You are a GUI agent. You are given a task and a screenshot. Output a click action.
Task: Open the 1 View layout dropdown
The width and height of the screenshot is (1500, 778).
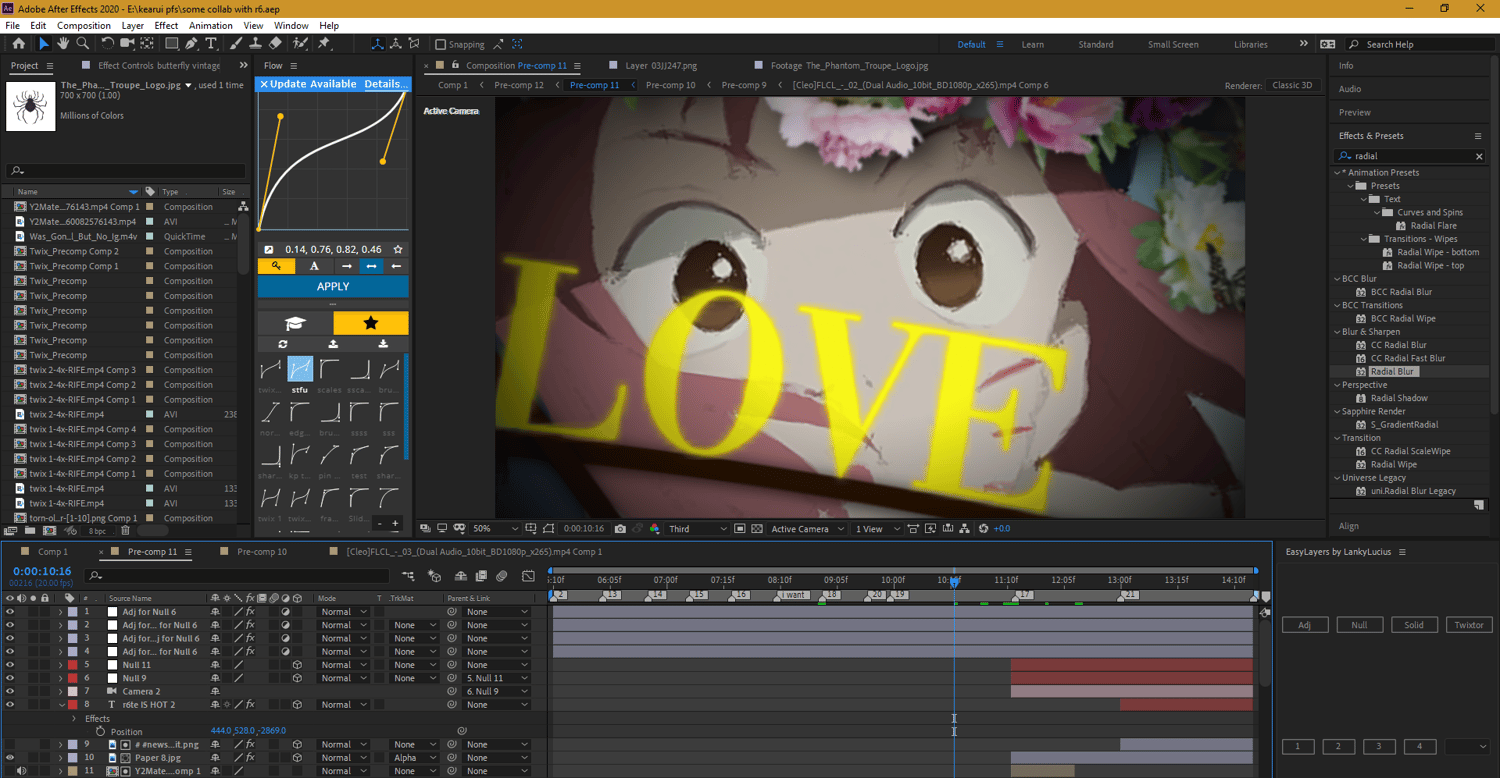point(876,529)
